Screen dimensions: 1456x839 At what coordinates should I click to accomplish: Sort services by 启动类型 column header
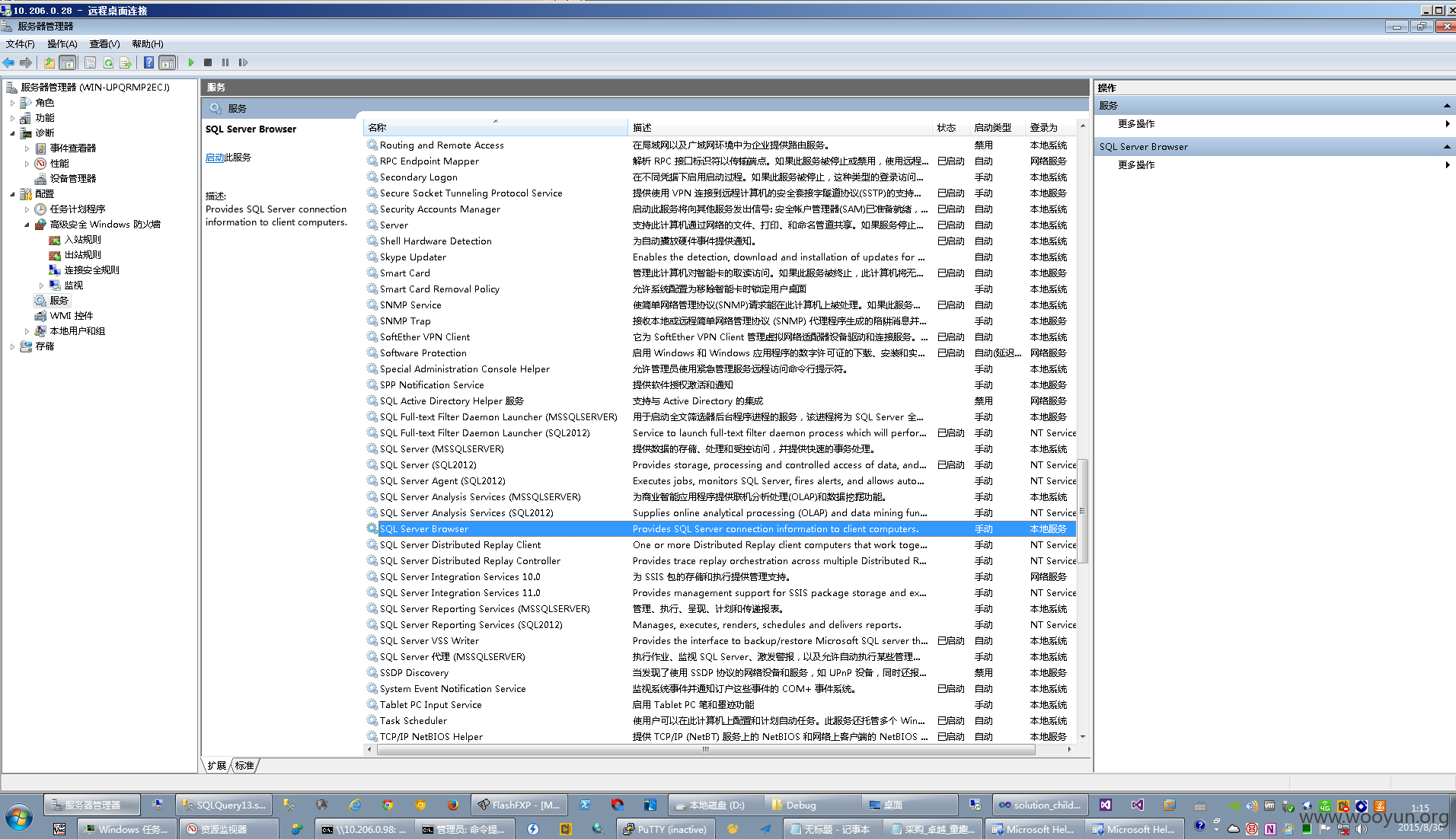998,127
